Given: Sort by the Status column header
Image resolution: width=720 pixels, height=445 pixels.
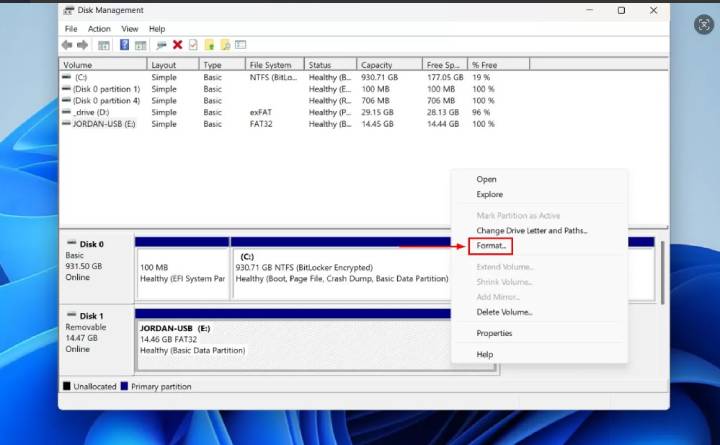Looking at the screenshot, I should click(x=331, y=65).
